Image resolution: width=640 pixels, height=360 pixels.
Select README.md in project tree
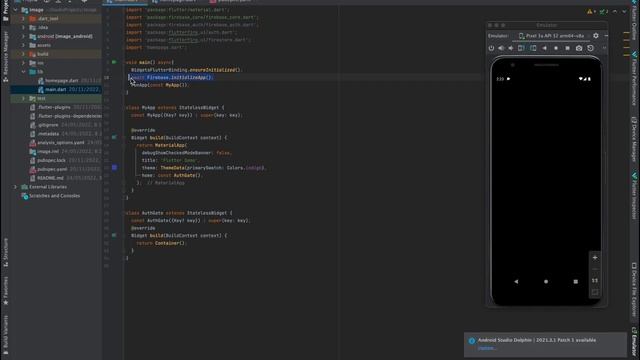click(x=50, y=178)
